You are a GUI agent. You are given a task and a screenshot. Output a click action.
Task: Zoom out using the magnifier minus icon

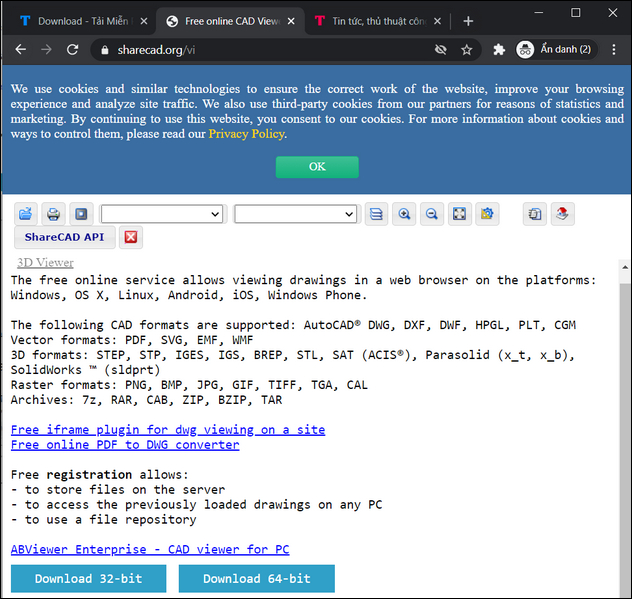pyautogui.click(x=431, y=214)
